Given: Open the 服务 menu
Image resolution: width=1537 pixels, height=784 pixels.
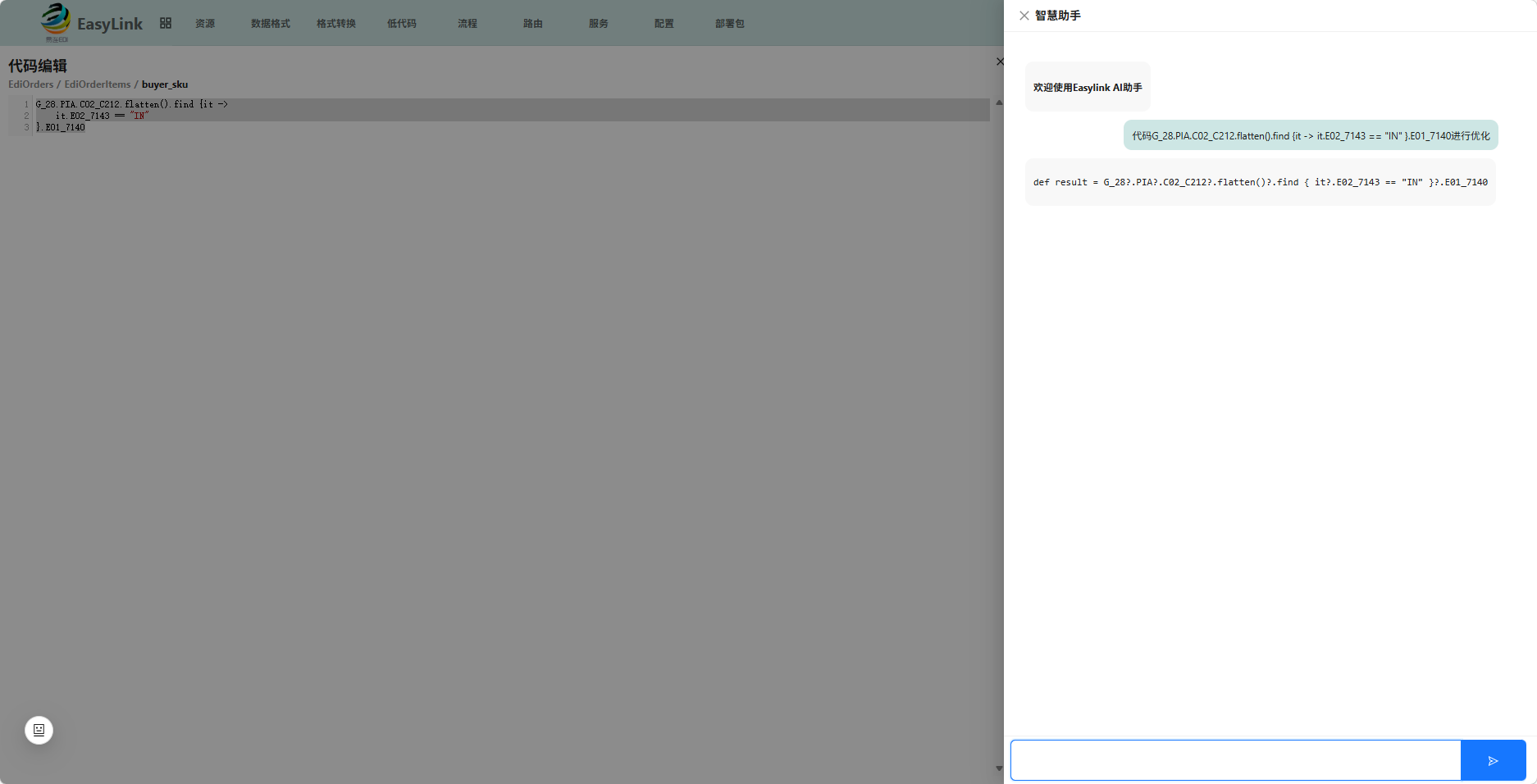Looking at the screenshot, I should (x=599, y=24).
